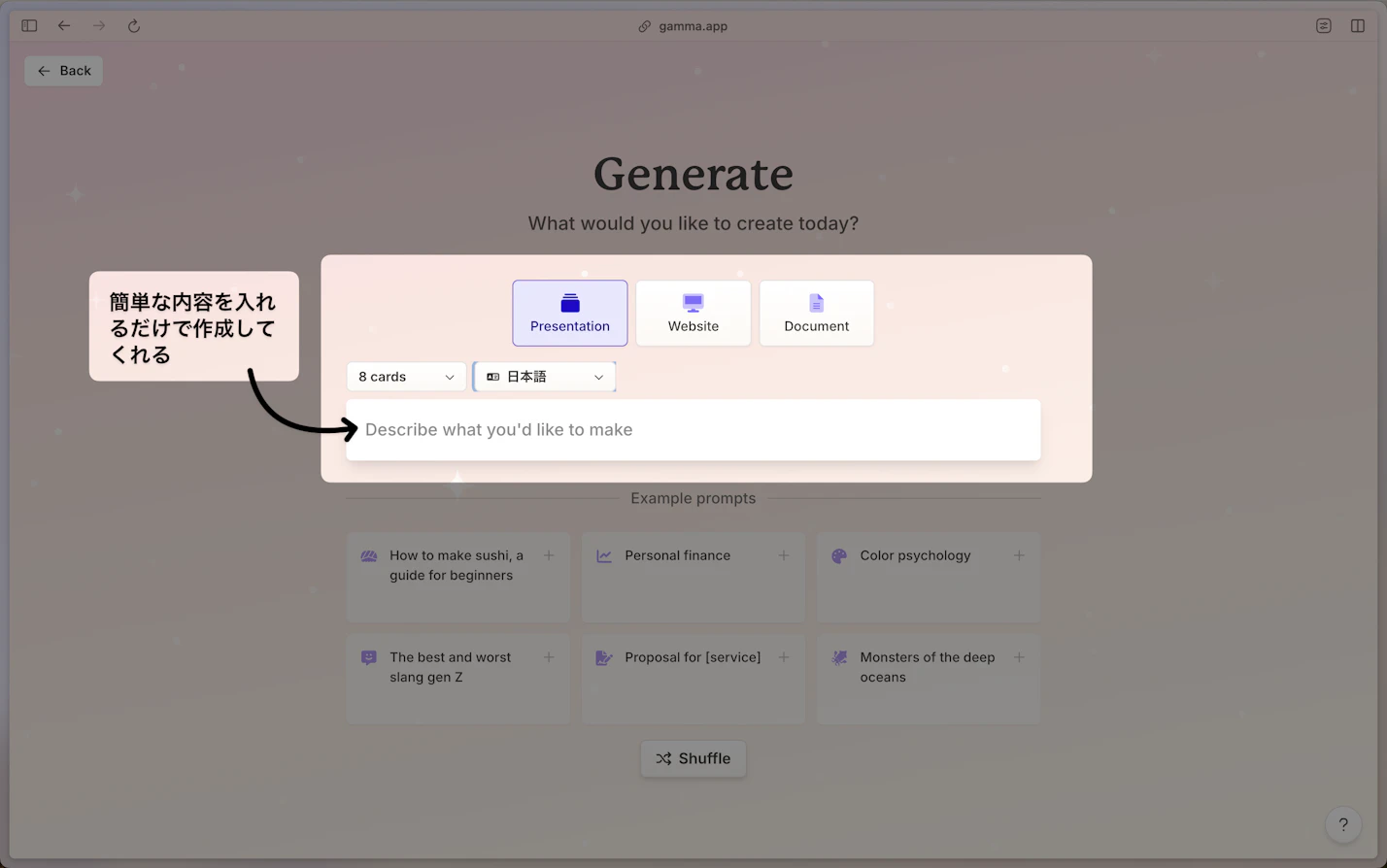Select the Document type tab
The image size is (1387, 868).
click(x=817, y=313)
